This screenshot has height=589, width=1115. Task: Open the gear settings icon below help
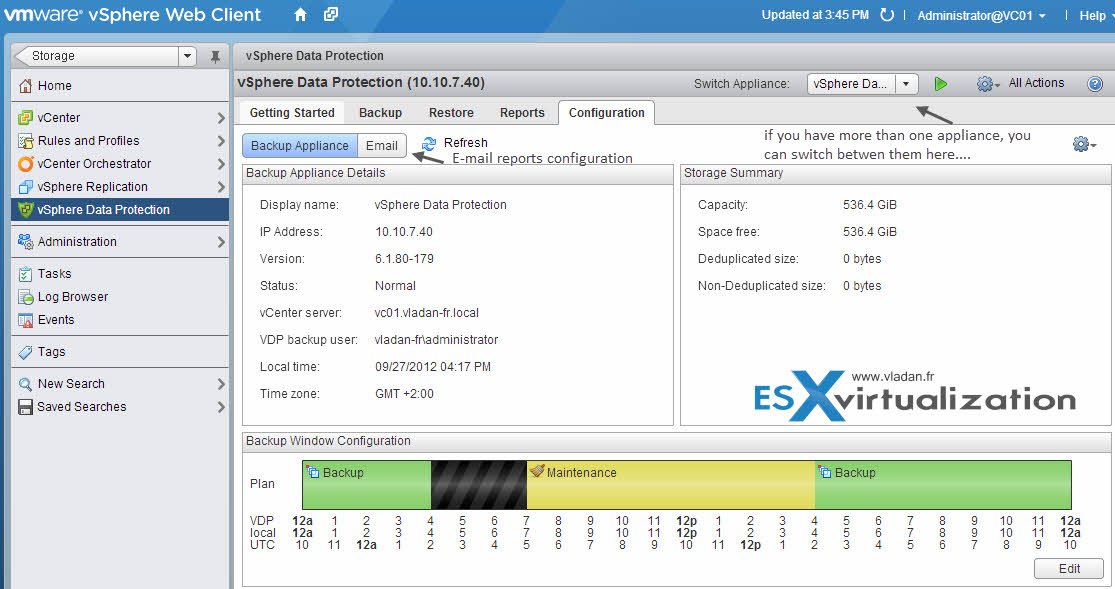point(1084,144)
